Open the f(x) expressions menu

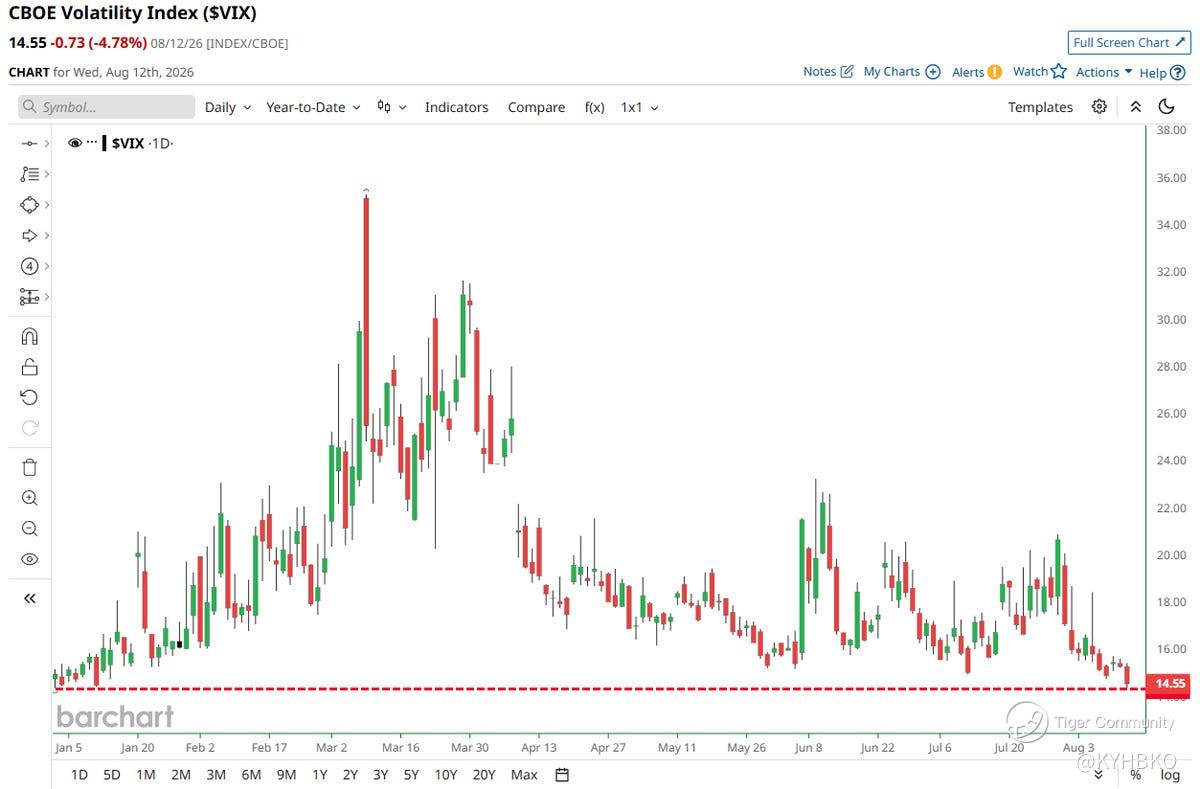point(594,107)
